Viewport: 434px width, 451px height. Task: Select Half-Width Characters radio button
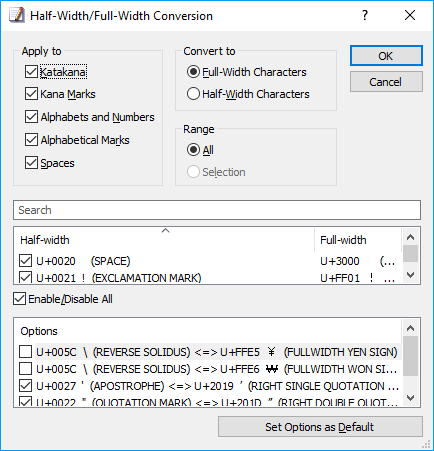(193, 94)
